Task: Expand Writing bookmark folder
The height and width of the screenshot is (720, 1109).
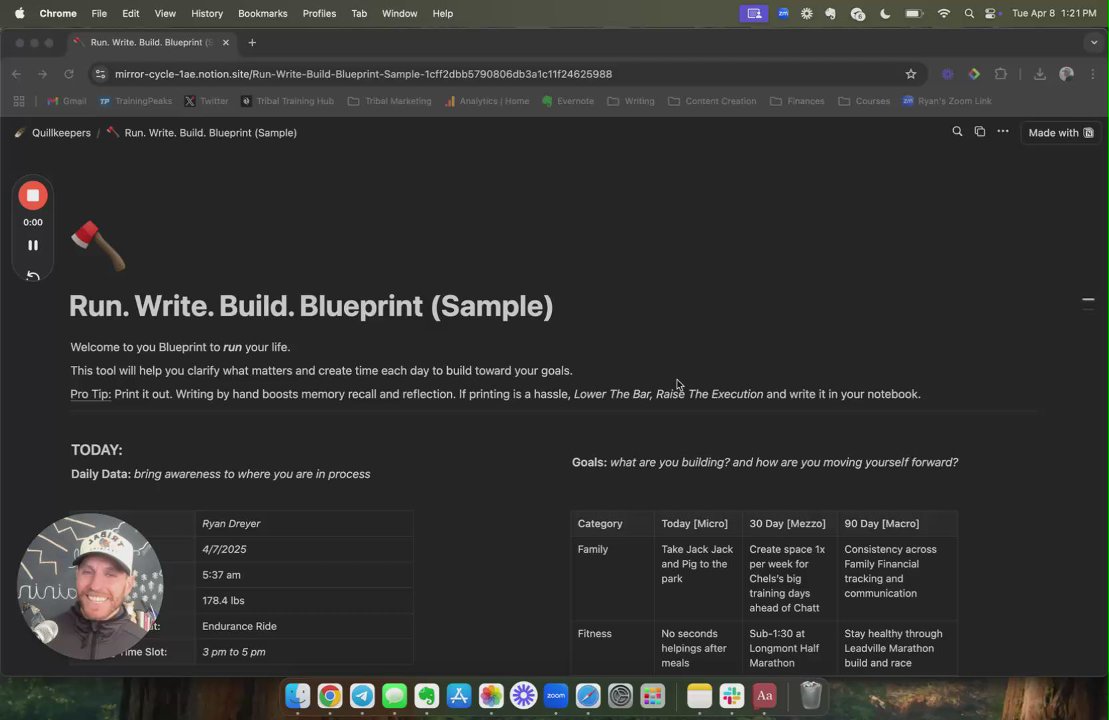Action: pos(631,101)
